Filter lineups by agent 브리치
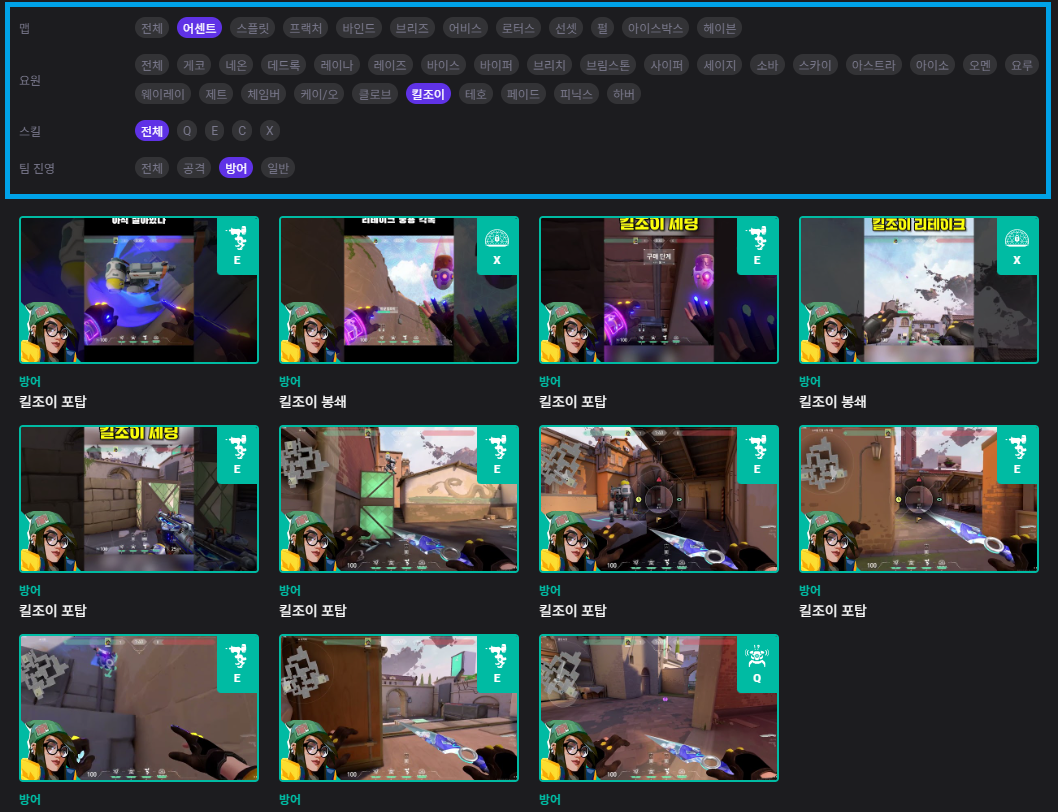 point(549,65)
